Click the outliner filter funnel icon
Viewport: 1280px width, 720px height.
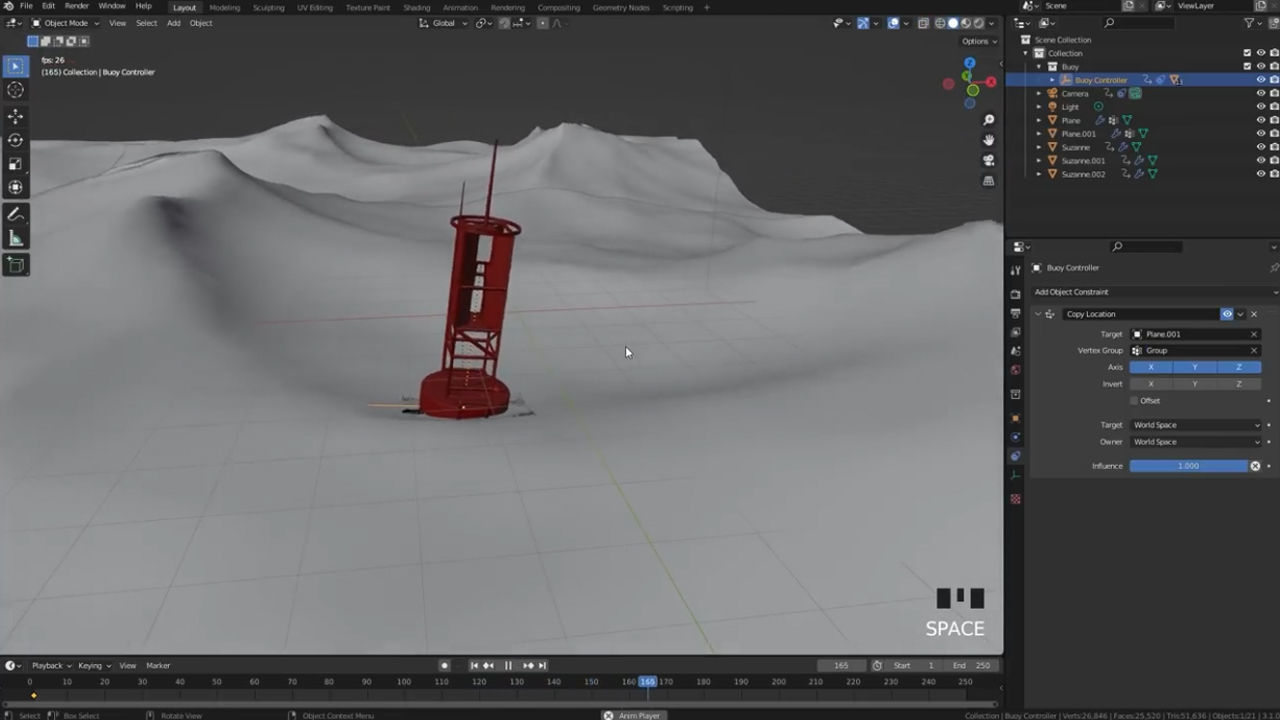pyautogui.click(x=1249, y=23)
